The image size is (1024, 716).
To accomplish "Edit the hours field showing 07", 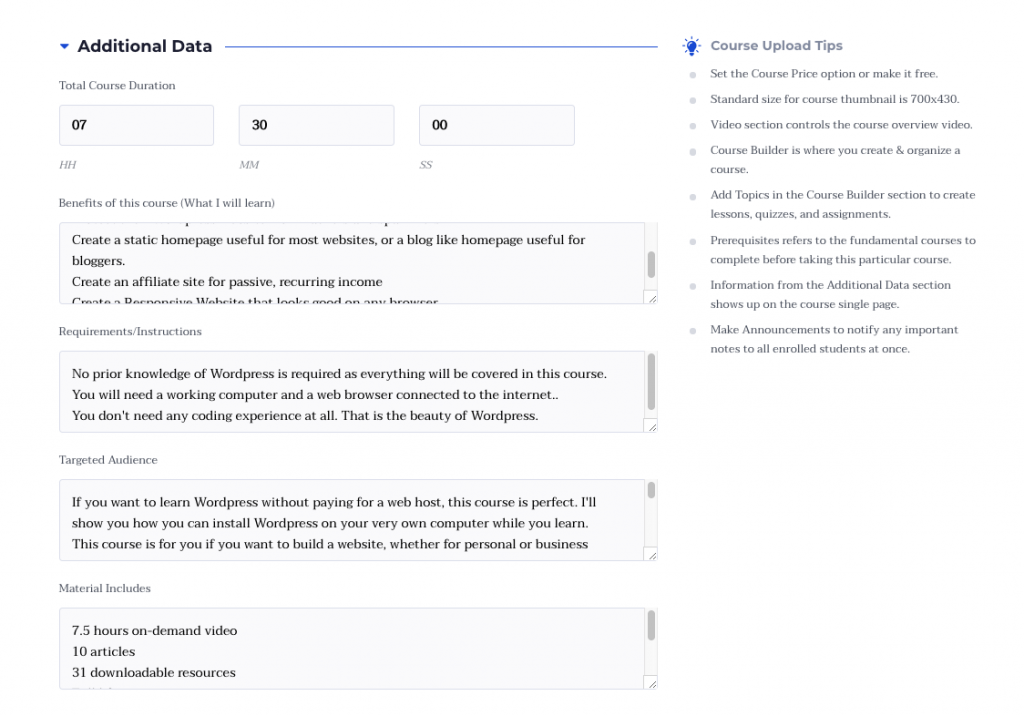I will click(x=136, y=125).
